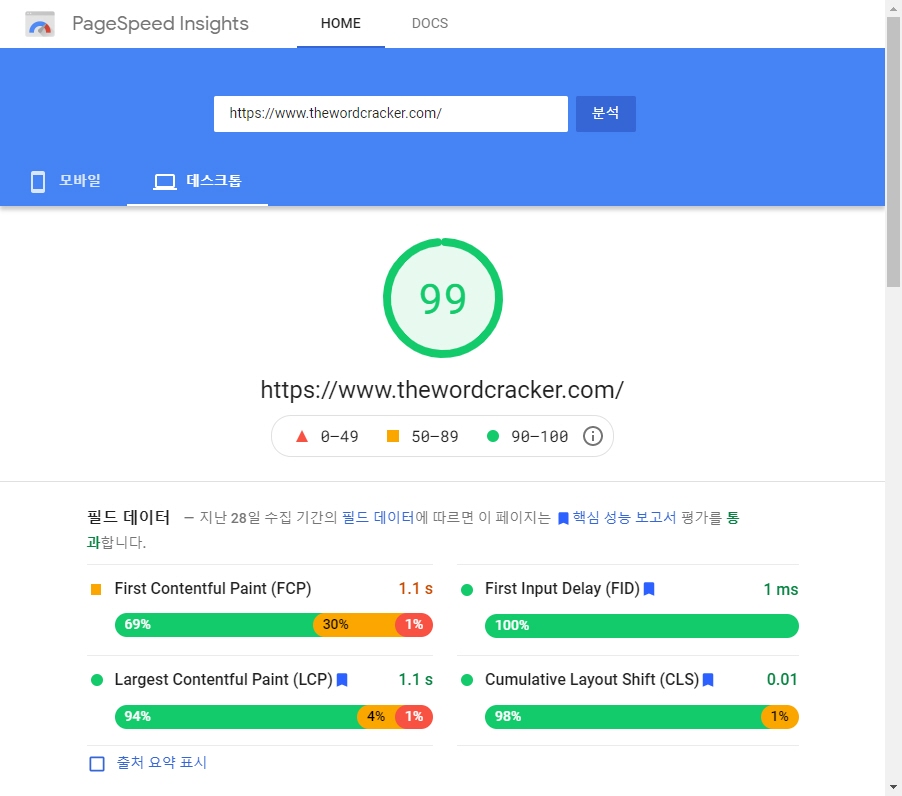902x796 pixels.
Task: Click the PageSpeed Insights logo icon
Action: click(x=40, y=24)
